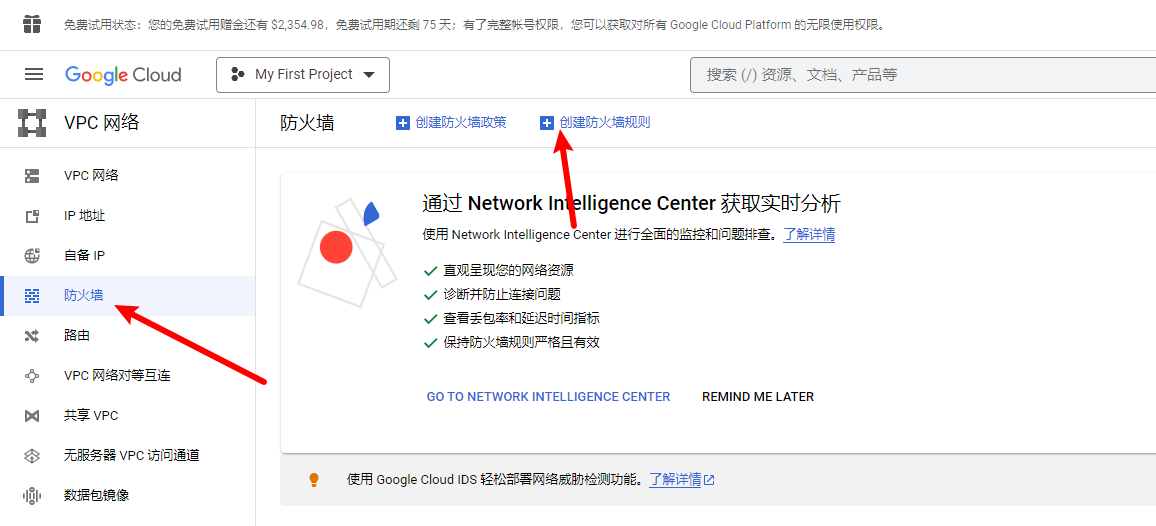This screenshot has width=1156, height=526.
Task: Click the 路由 routes icon
Action: pos(32,336)
